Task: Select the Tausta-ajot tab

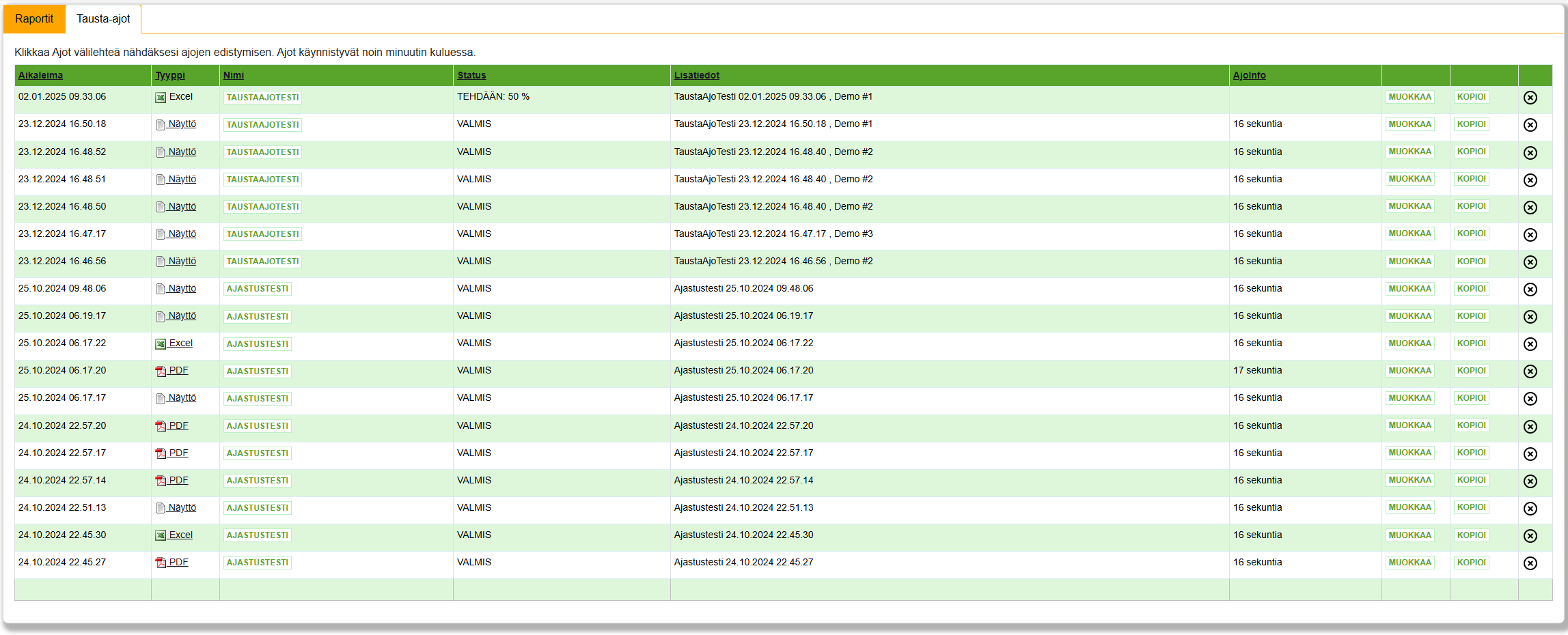Action: (103, 19)
